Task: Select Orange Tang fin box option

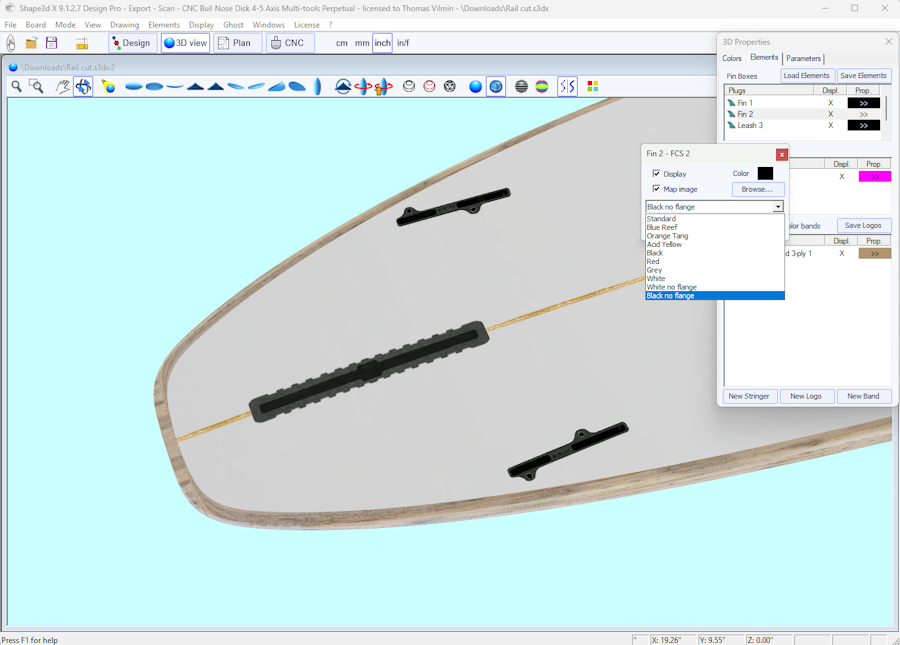Action: 667,236
